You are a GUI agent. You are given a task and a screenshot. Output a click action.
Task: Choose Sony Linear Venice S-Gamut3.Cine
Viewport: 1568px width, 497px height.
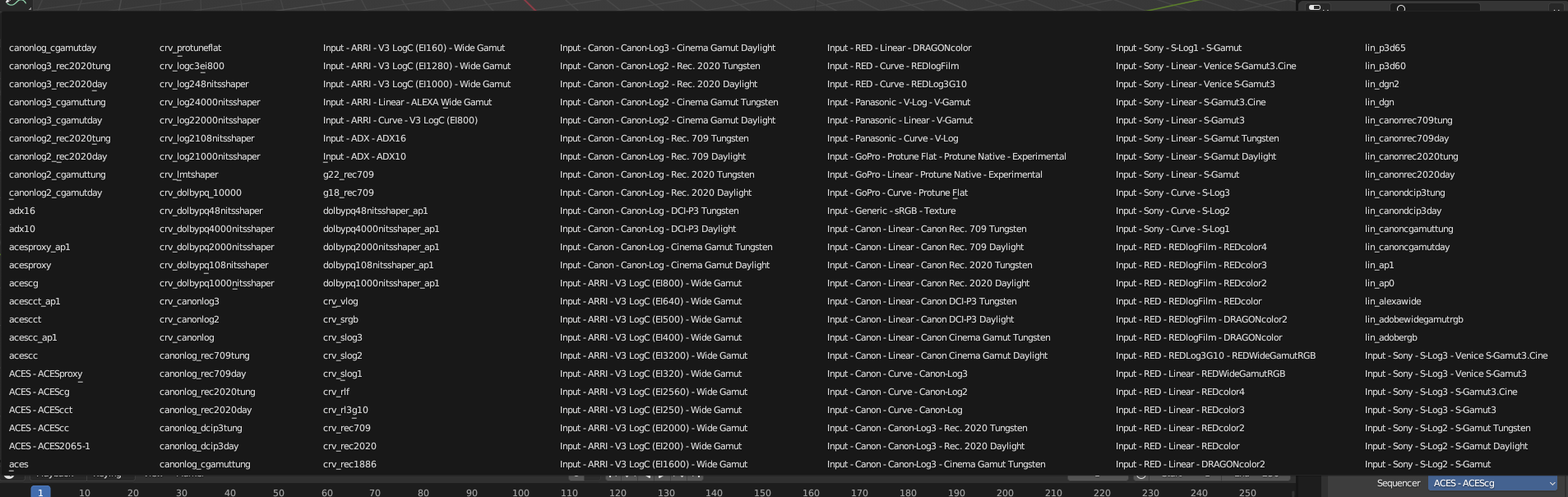point(1206,66)
